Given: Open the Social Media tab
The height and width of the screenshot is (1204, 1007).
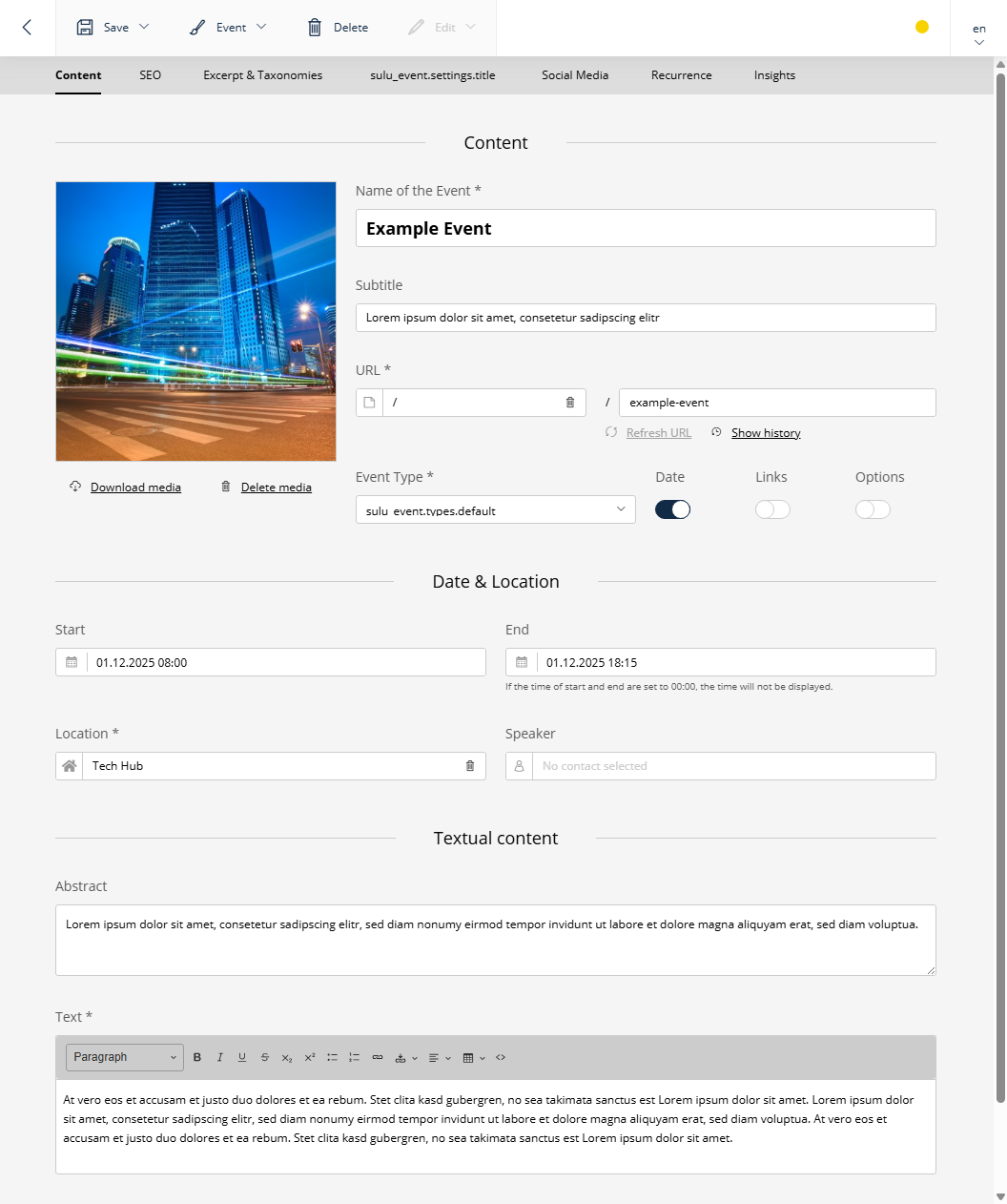Looking at the screenshot, I should coord(575,75).
